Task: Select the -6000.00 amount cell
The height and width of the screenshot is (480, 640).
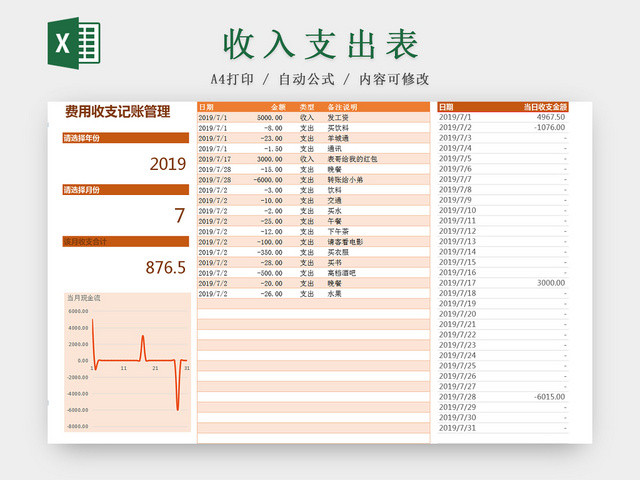Action: point(268,180)
